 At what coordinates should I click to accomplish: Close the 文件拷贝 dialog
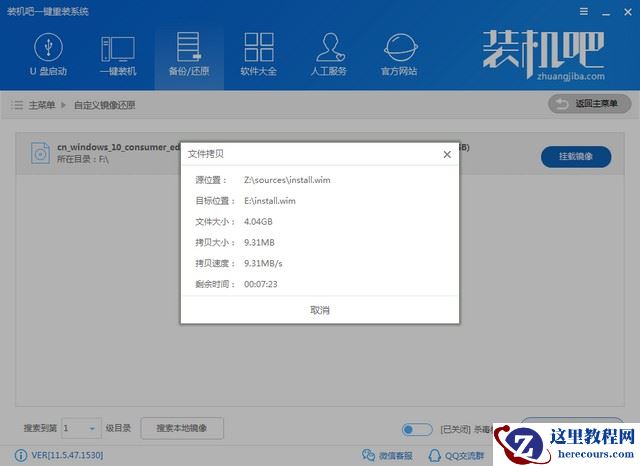click(x=447, y=154)
